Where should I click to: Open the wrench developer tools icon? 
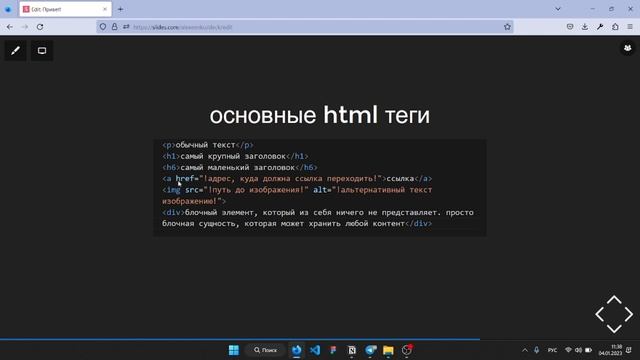pos(600,27)
